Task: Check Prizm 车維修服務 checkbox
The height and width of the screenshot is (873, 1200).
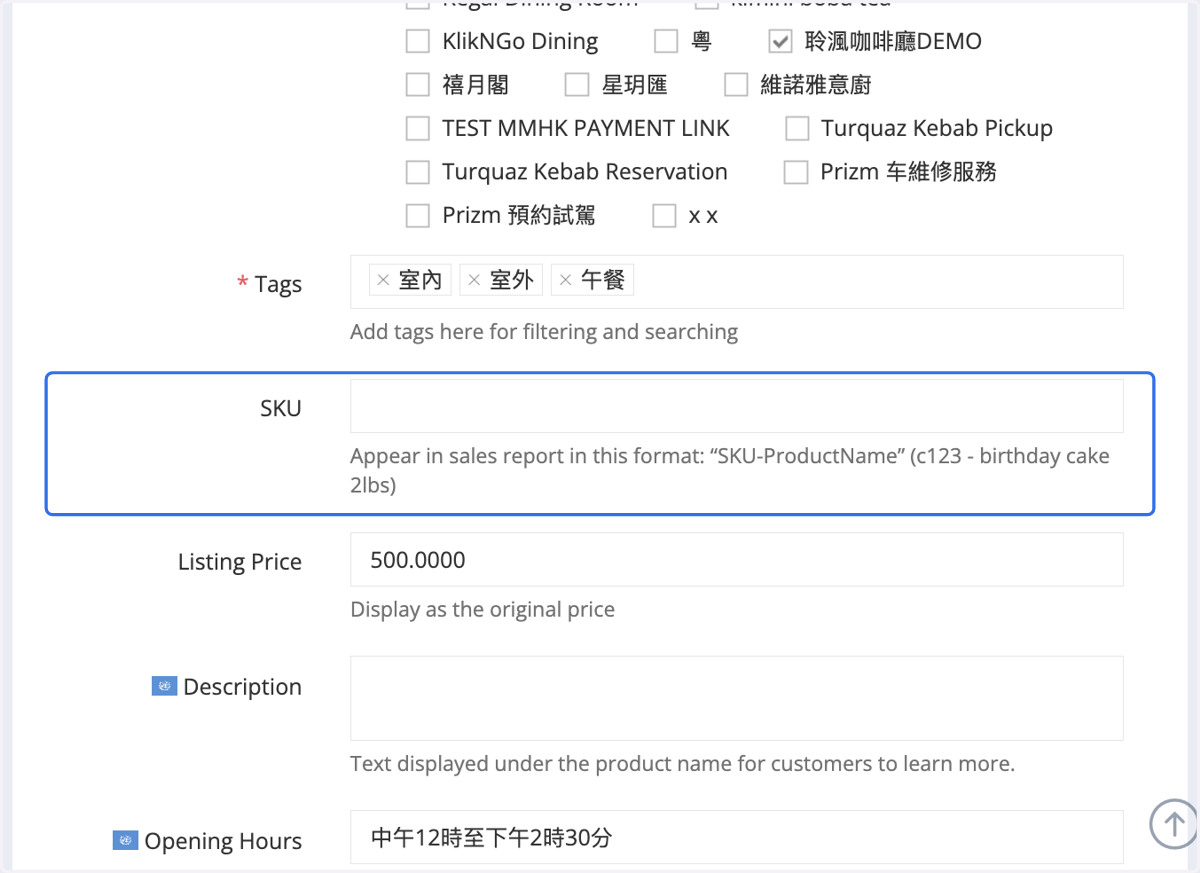Action: [x=796, y=172]
